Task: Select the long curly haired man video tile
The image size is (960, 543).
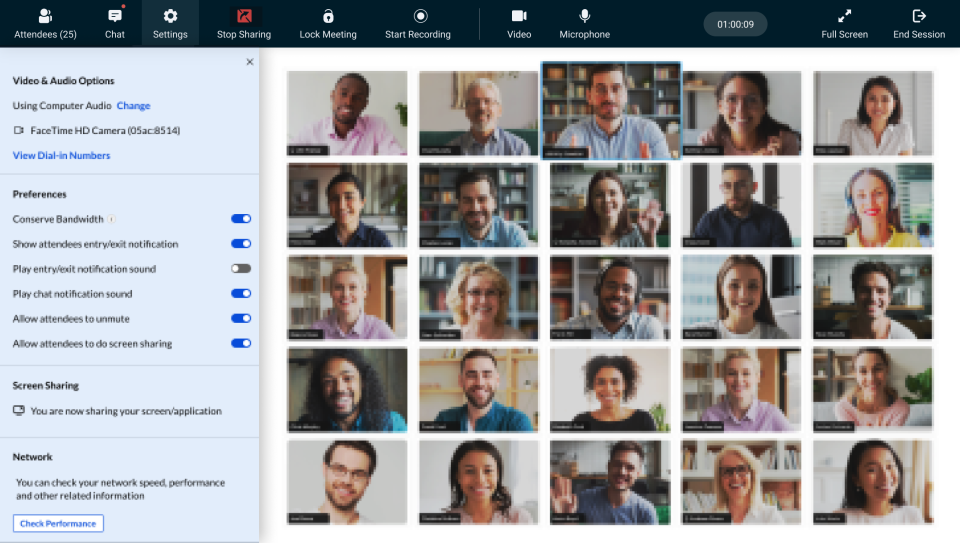Action: click(x=347, y=390)
